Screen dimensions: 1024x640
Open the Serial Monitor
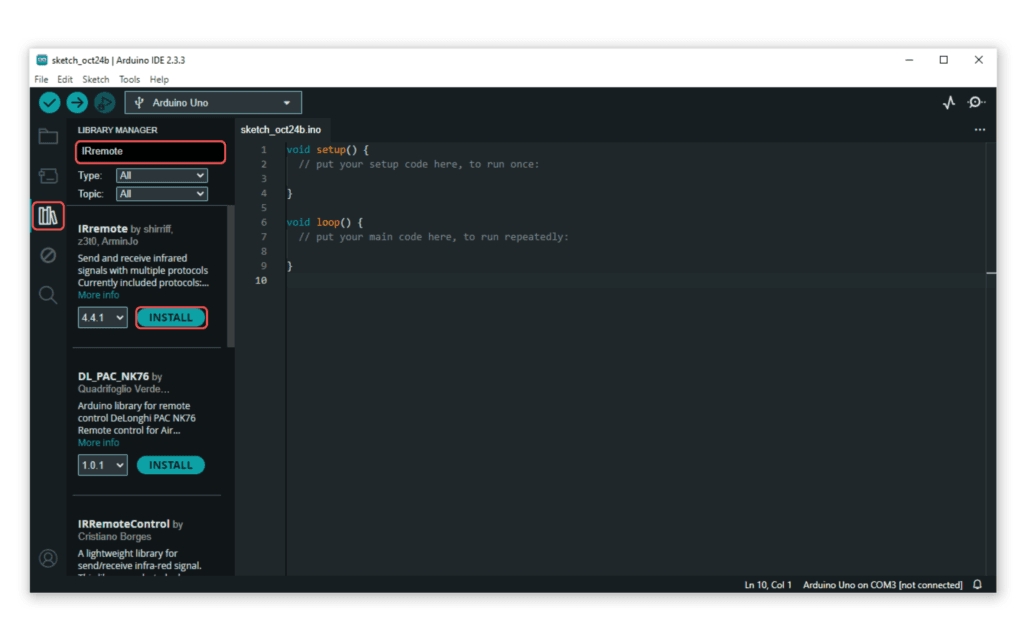tap(976, 103)
